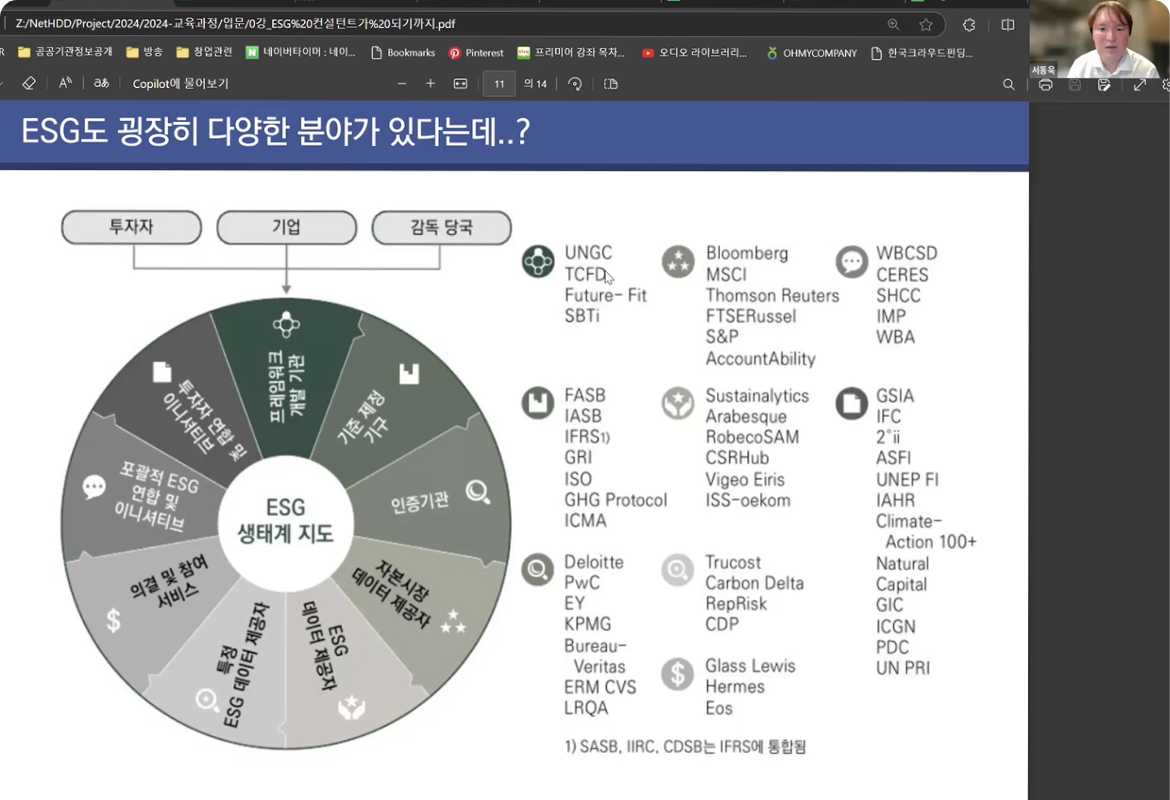The width and height of the screenshot is (1170, 800).
Task: Click the ESG 생태계 지도 center label
Action: pyautogui.click(x=286, y=521)
